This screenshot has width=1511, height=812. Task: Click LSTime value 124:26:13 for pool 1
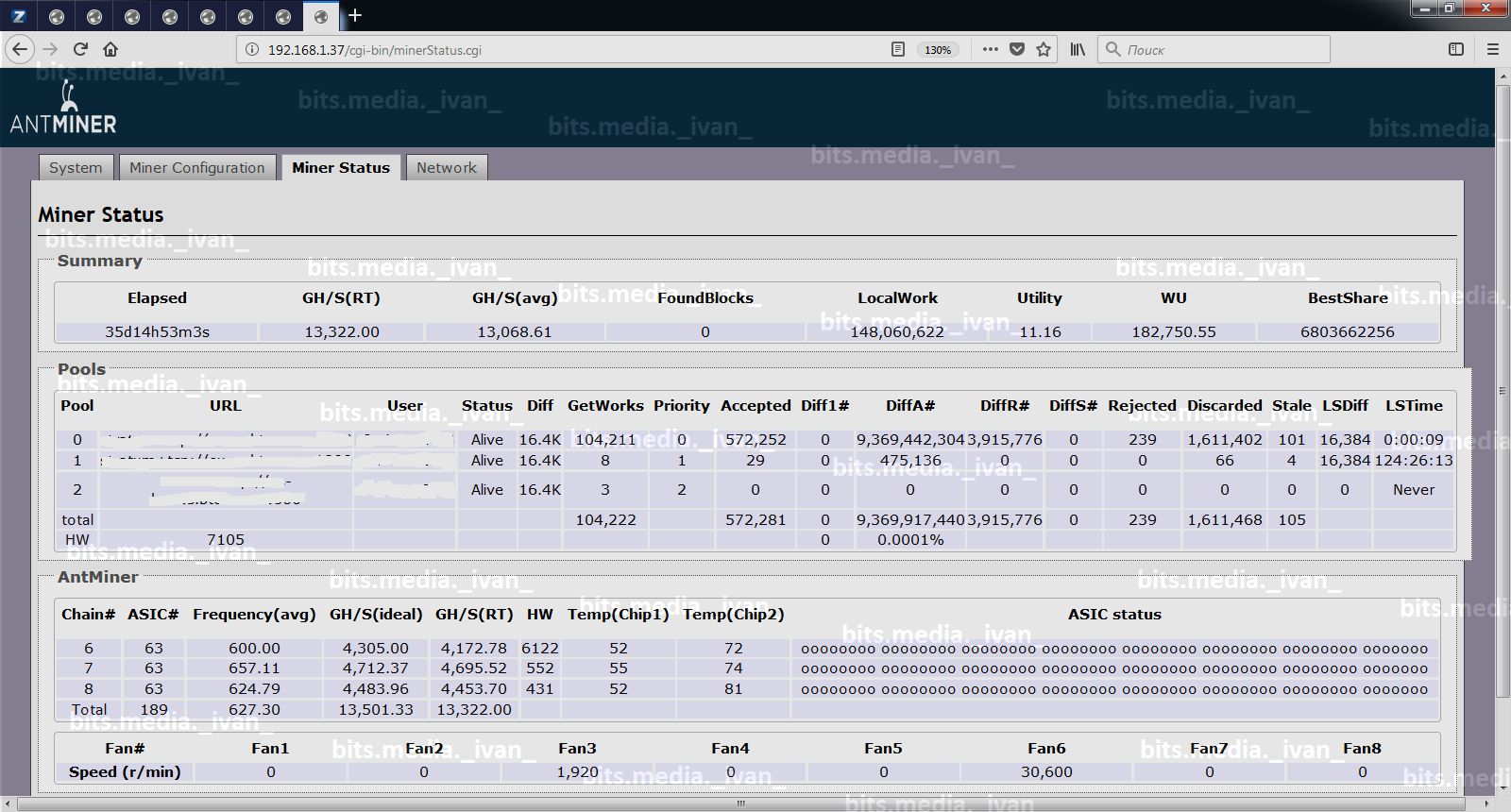(x=1414, y=461)
